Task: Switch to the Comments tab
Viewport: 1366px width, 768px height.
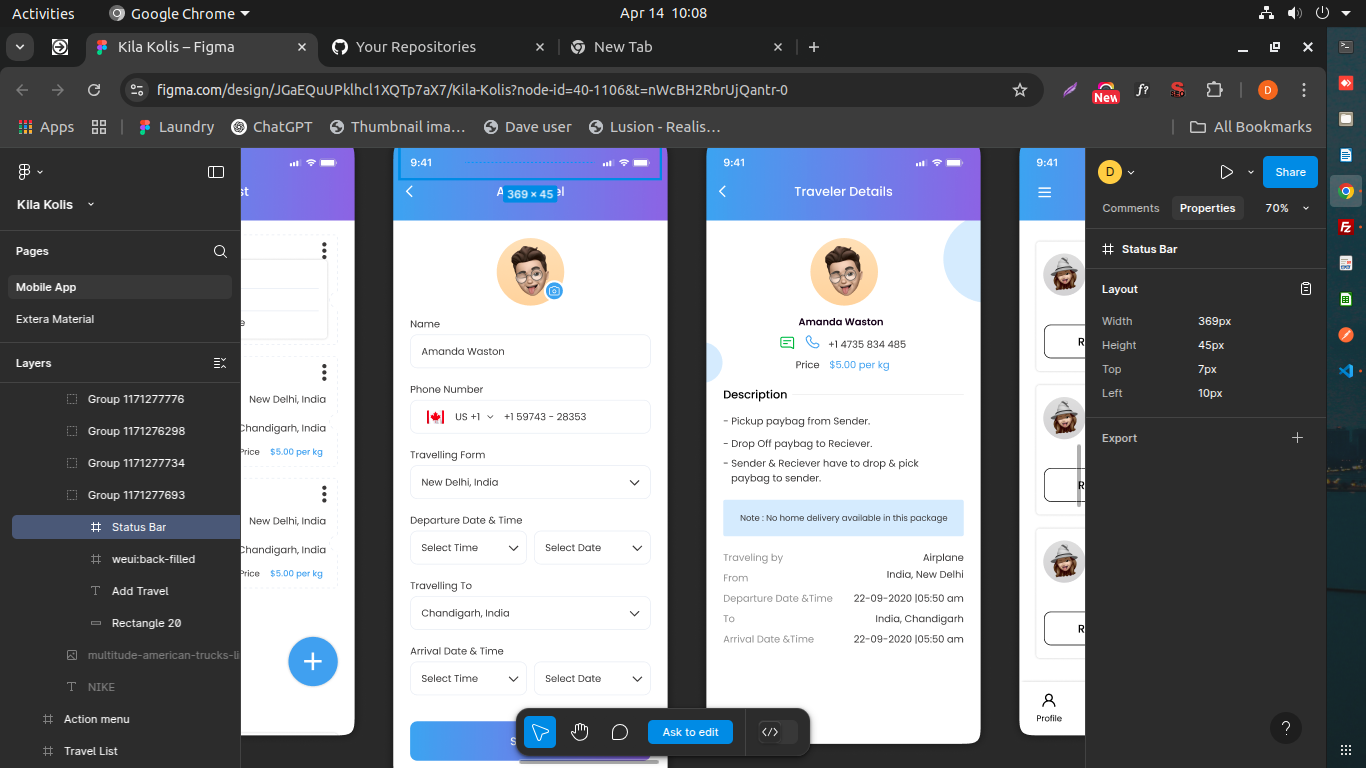Action: pyautogui.click(x=1130, y=208)
